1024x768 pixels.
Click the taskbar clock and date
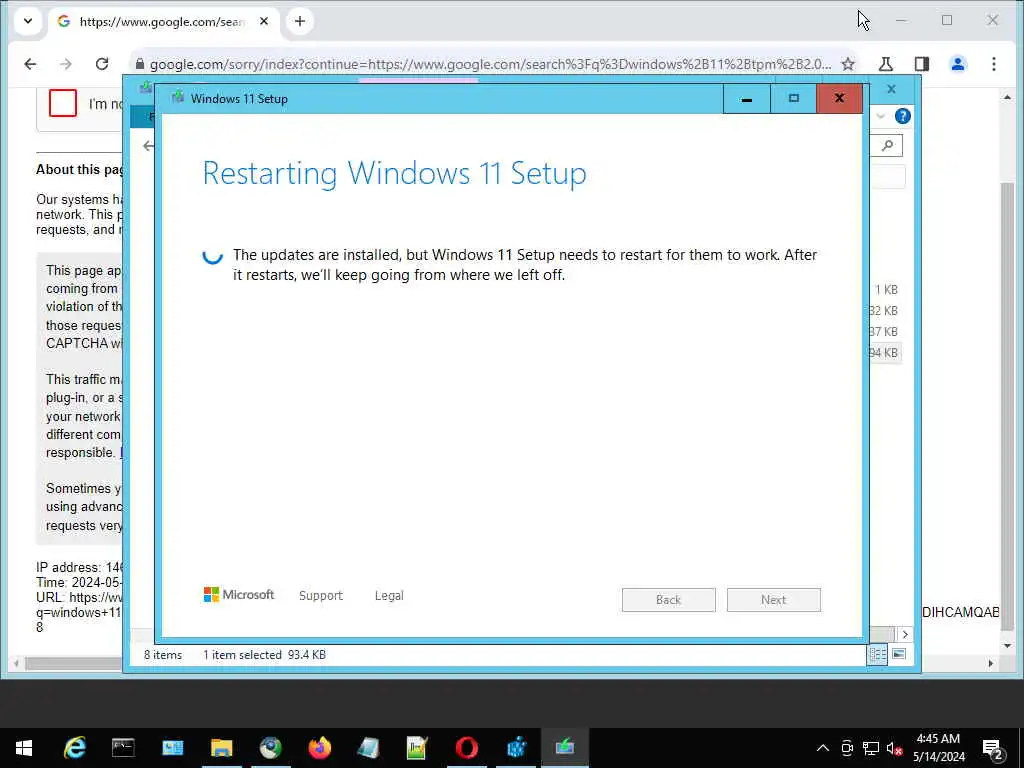point(938,748)
